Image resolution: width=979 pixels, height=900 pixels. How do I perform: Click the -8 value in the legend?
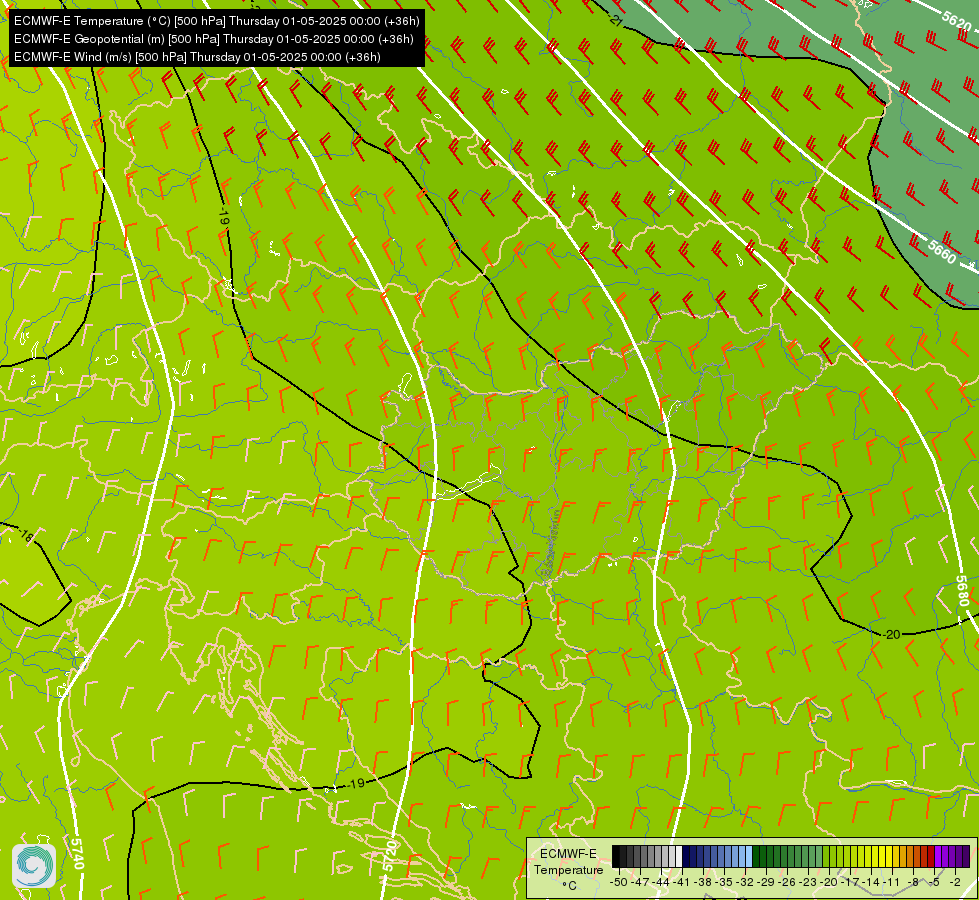pyautogui.click(x=914, y=882)
